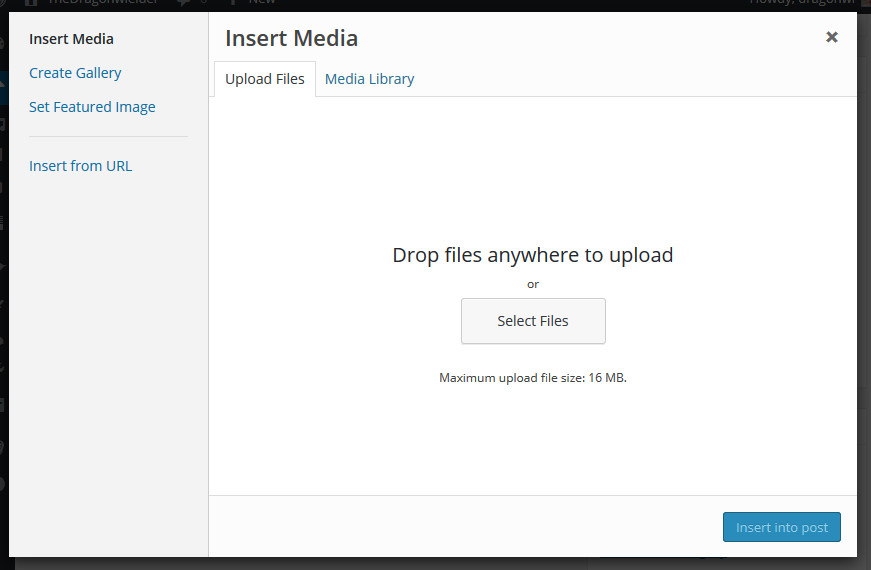Click the 'Drop files anywhere to upload' text
This screenshot has height=570, width=871.
[532, 255]
